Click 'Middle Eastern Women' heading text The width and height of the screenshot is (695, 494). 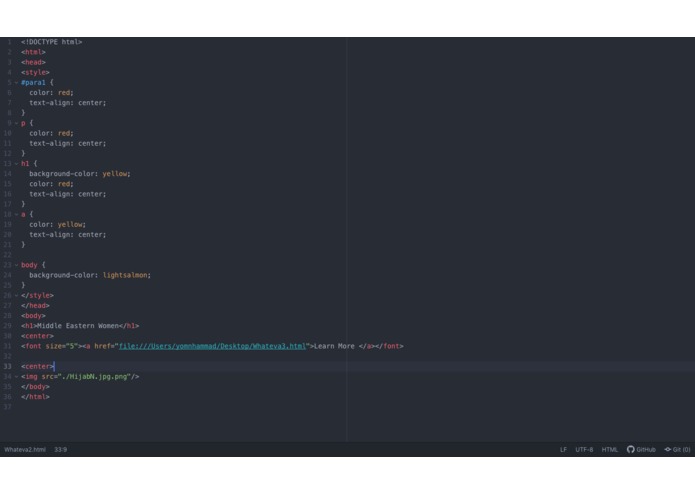[78, 326]
